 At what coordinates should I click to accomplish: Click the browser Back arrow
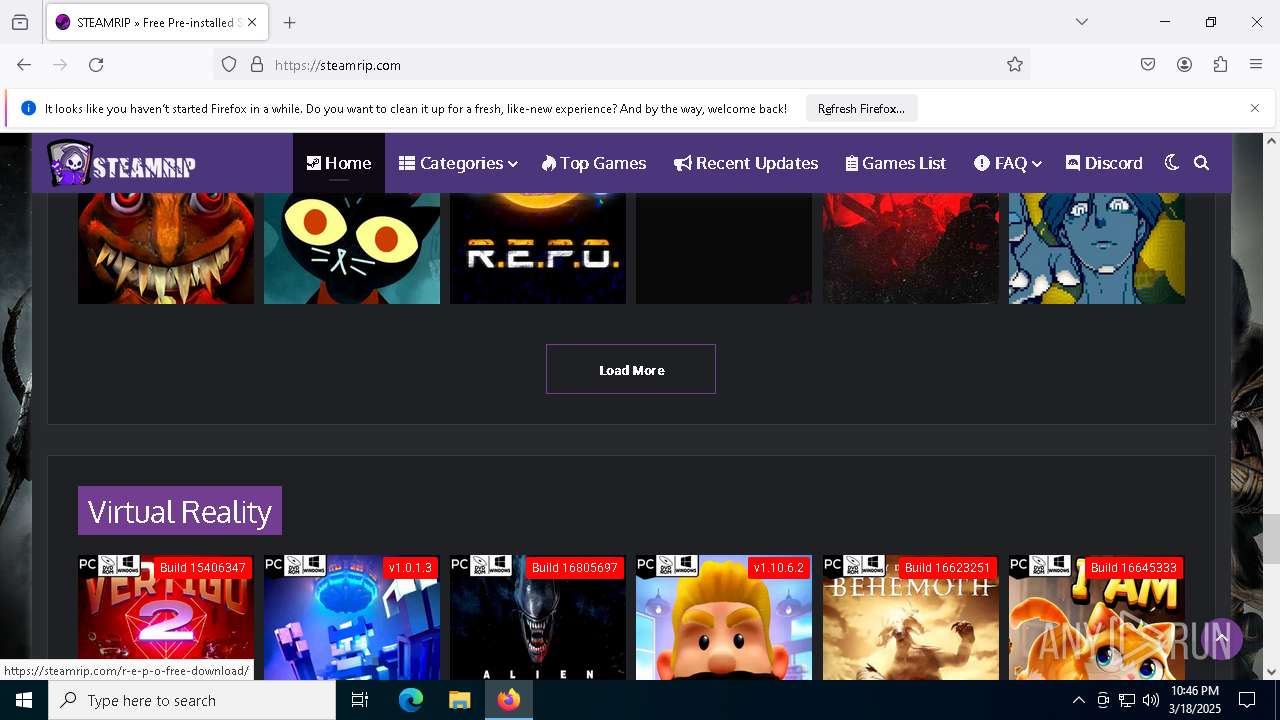click(x=24, y=65)
